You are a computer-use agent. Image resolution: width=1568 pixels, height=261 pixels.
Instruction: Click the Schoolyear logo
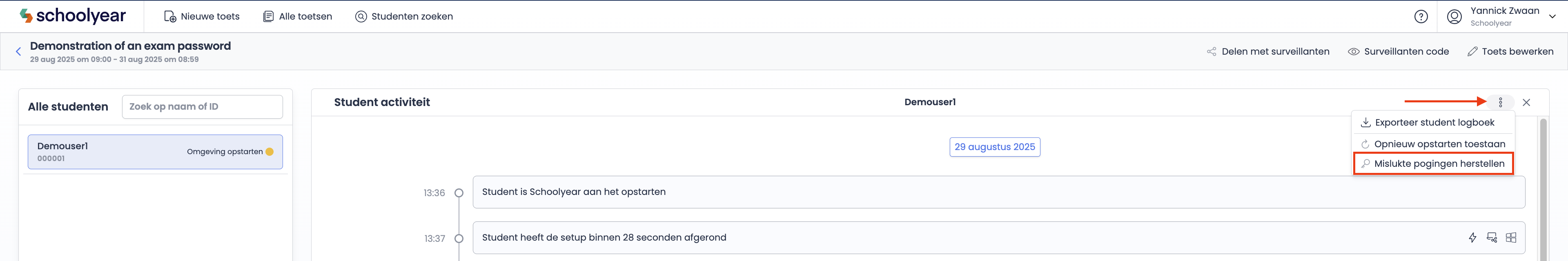click(x=72, y=16)
